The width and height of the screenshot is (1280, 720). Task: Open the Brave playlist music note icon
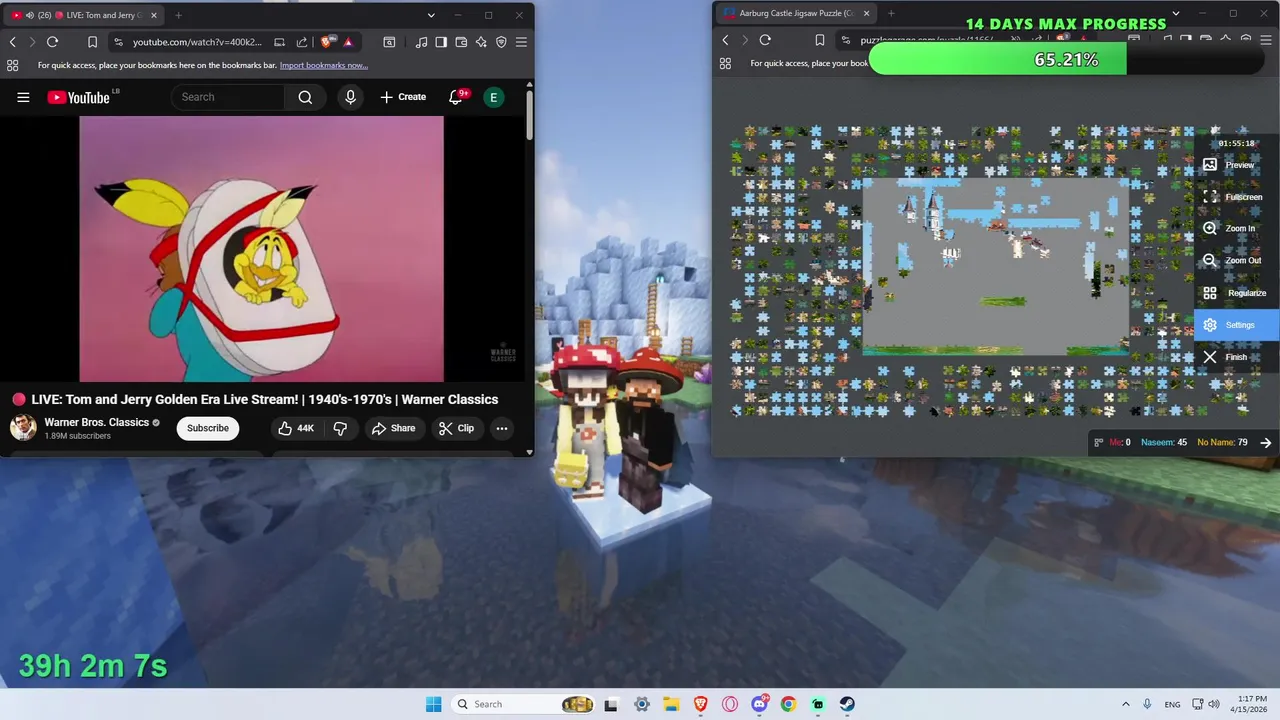(421, 42)
